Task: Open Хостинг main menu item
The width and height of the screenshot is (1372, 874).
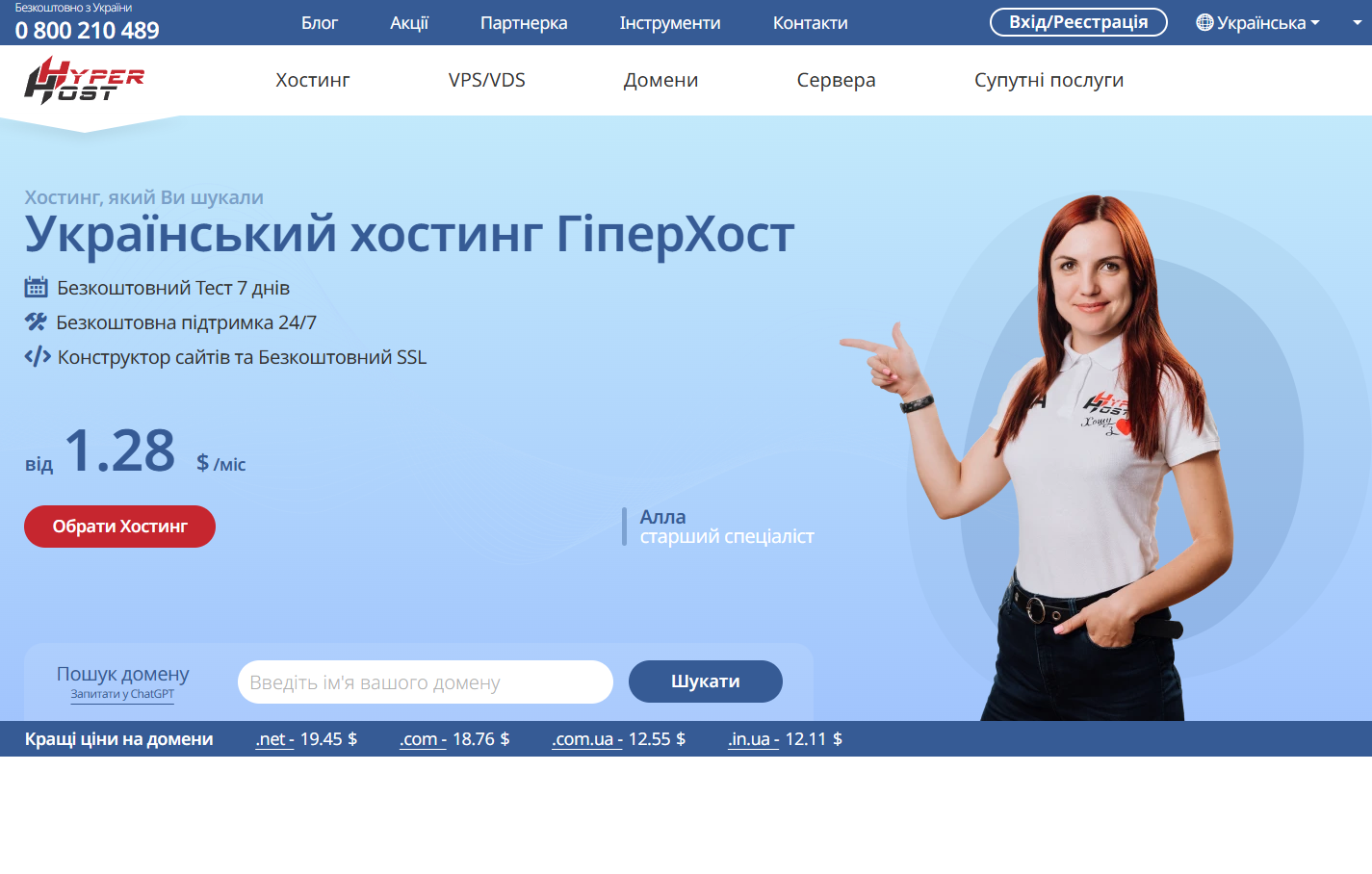Action: pyautogui.click(x=313, y=80)
